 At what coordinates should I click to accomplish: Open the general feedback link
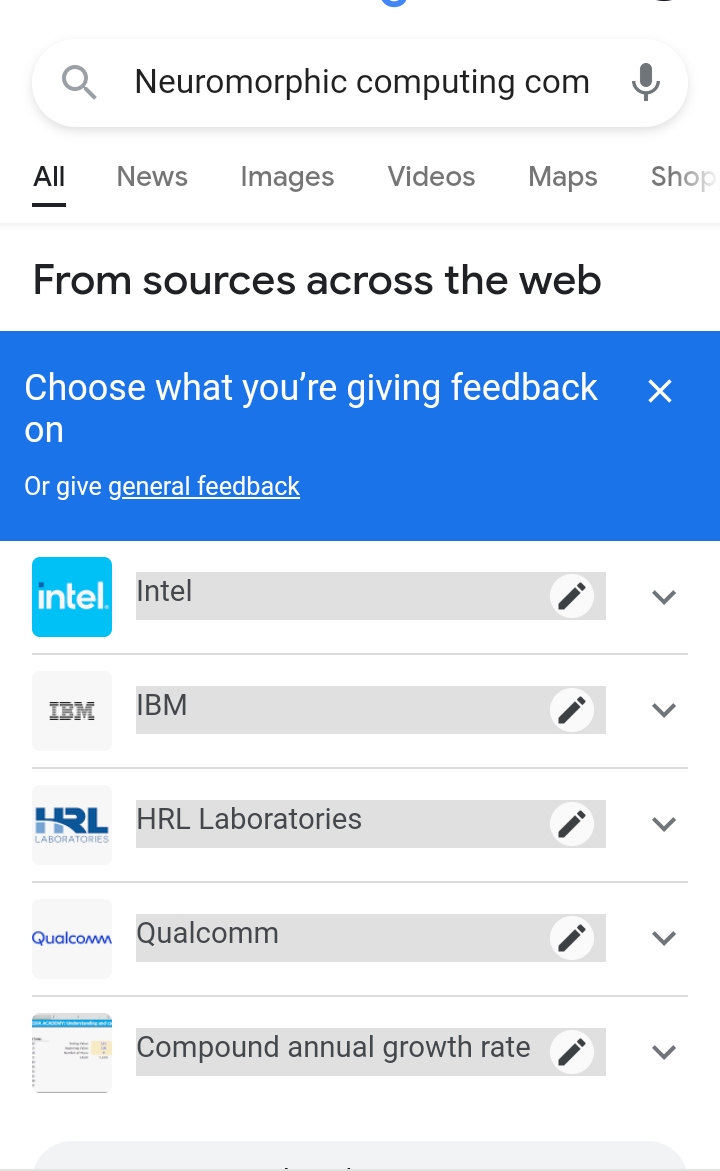[204, 487]
